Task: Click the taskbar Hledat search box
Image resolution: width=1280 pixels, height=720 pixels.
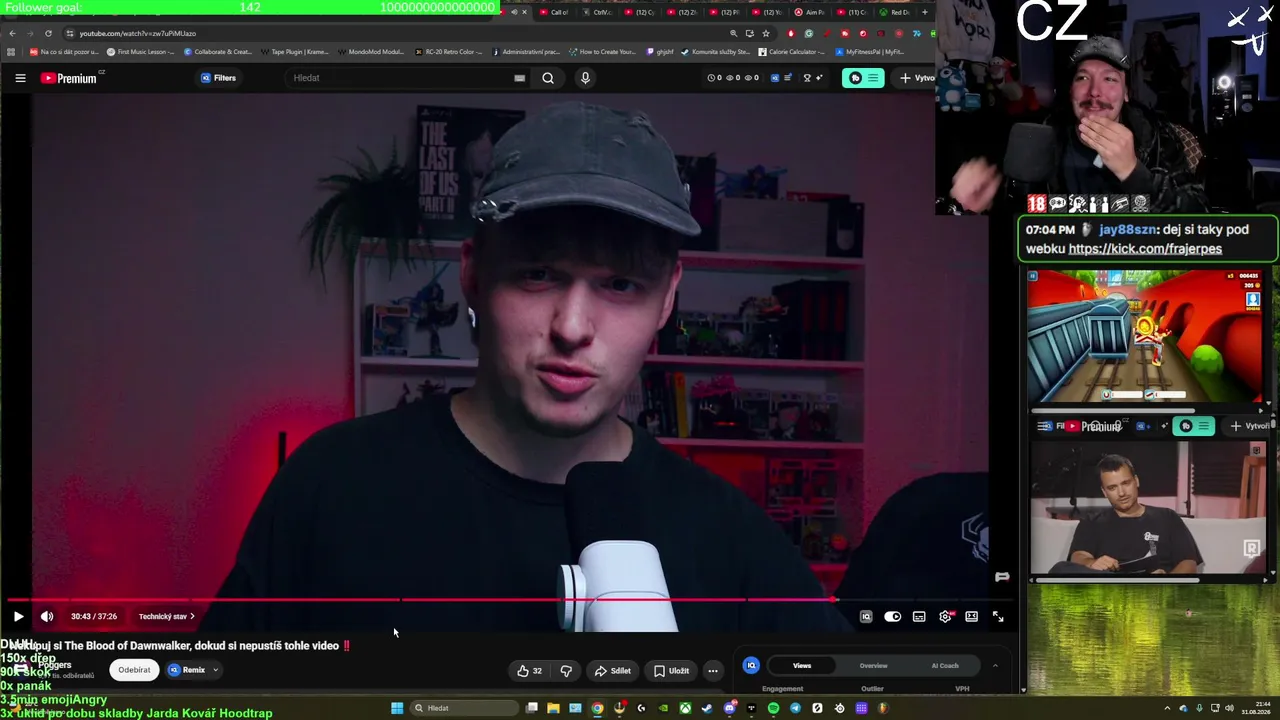Action: tap(463, 708)
